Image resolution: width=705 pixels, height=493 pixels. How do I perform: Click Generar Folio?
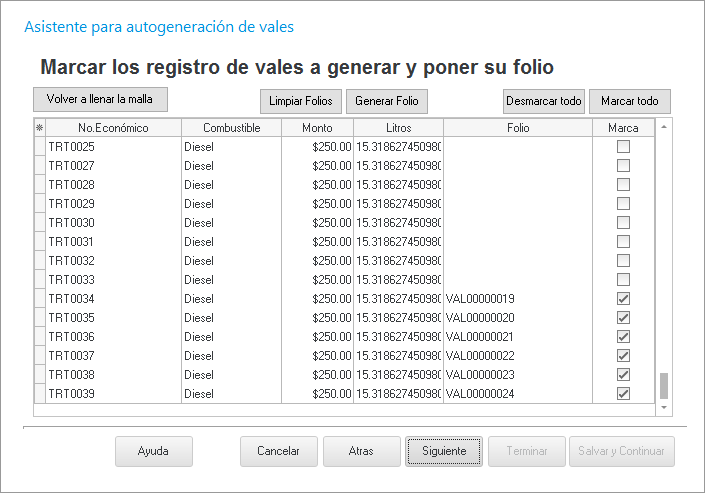click(387, 102)
